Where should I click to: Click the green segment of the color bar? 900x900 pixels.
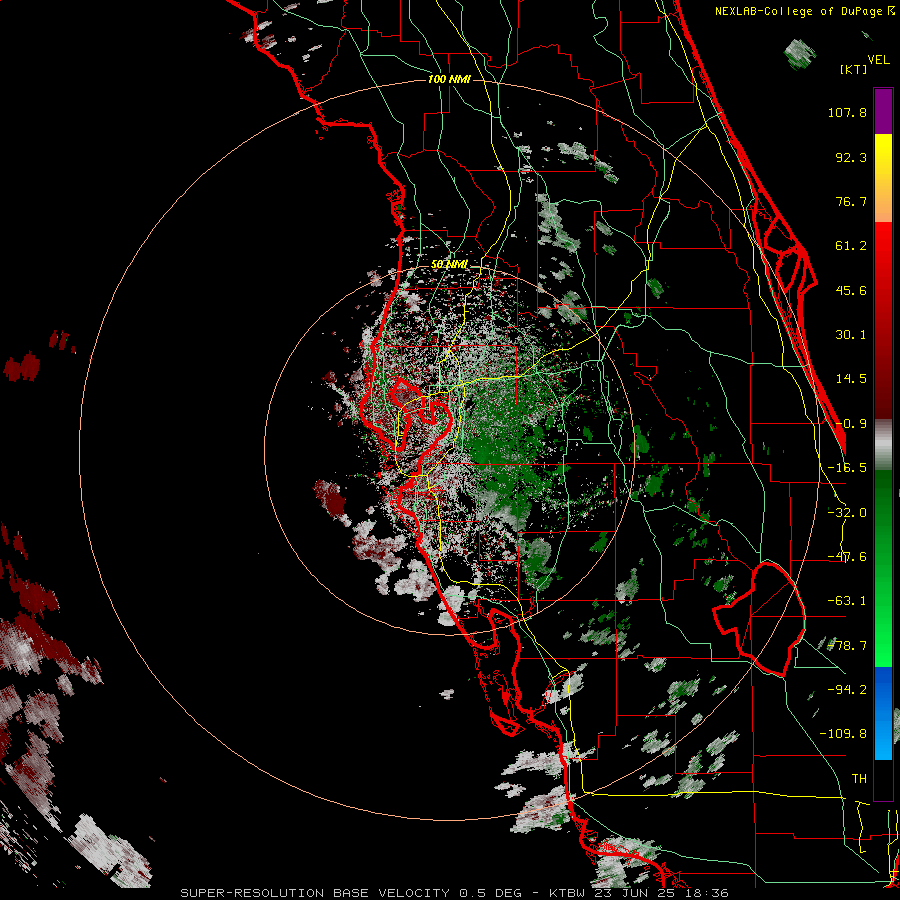coord(883,568)
